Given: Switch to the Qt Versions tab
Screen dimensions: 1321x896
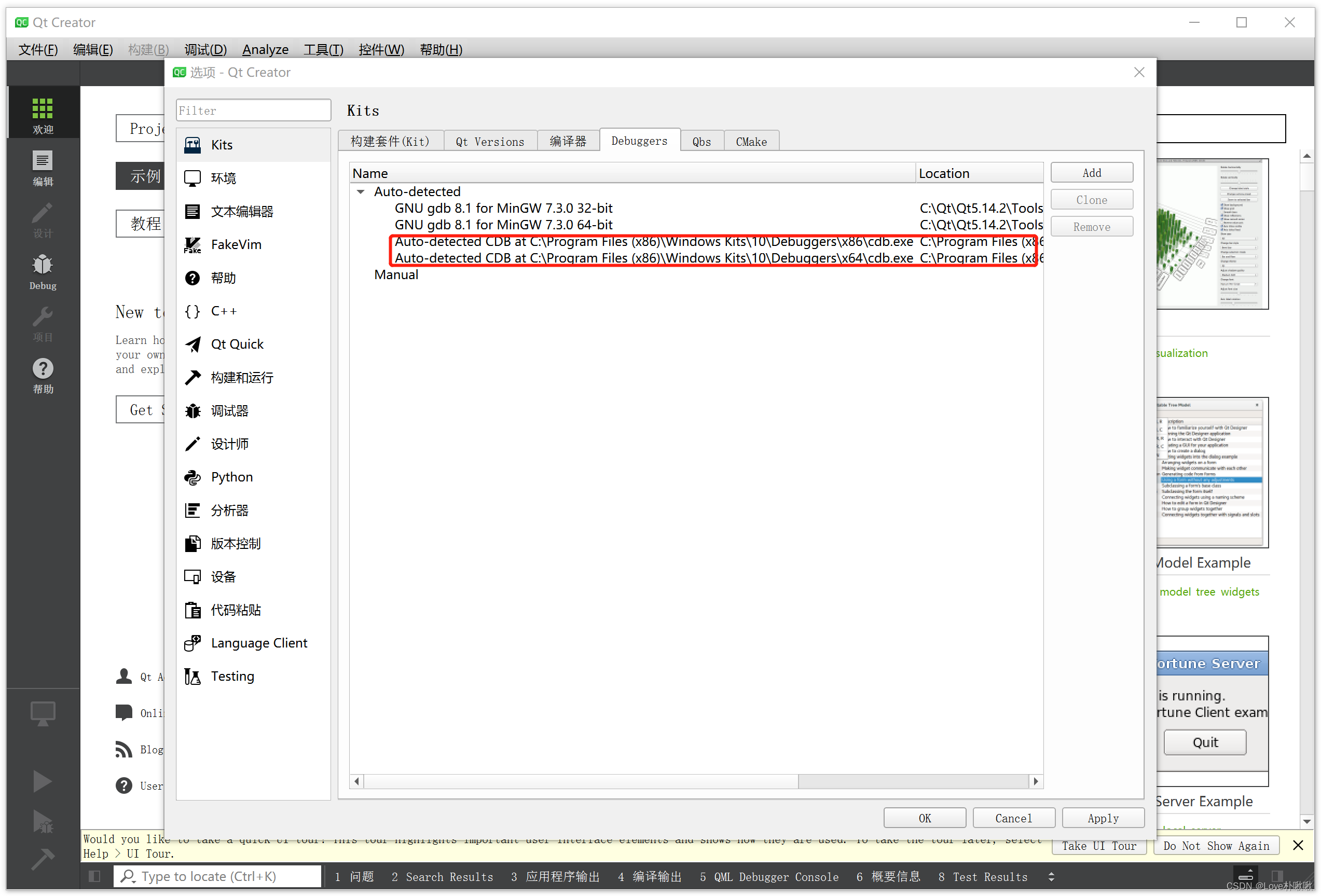Looking at the screenshot, I should pos(489,142).
